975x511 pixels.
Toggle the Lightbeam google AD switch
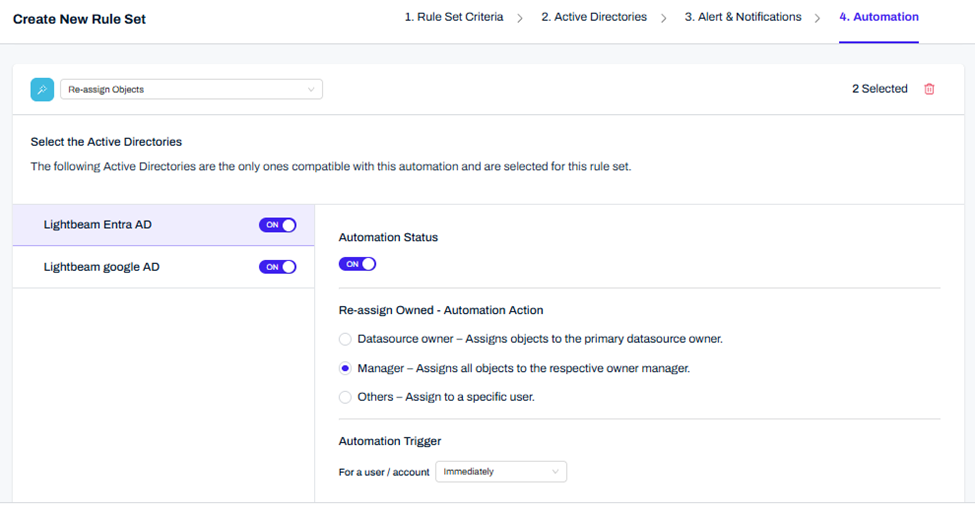point(278,267)
